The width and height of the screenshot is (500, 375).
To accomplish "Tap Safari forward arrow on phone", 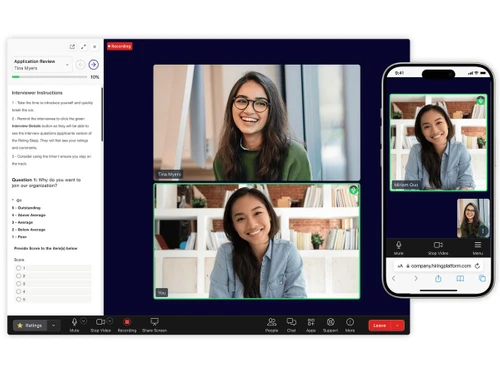I will pos(416,278).
